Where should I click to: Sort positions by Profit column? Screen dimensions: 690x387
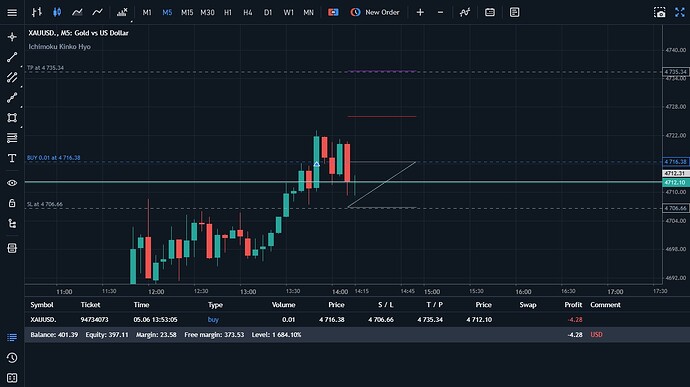pyautogui.click(x=573, y=305)
